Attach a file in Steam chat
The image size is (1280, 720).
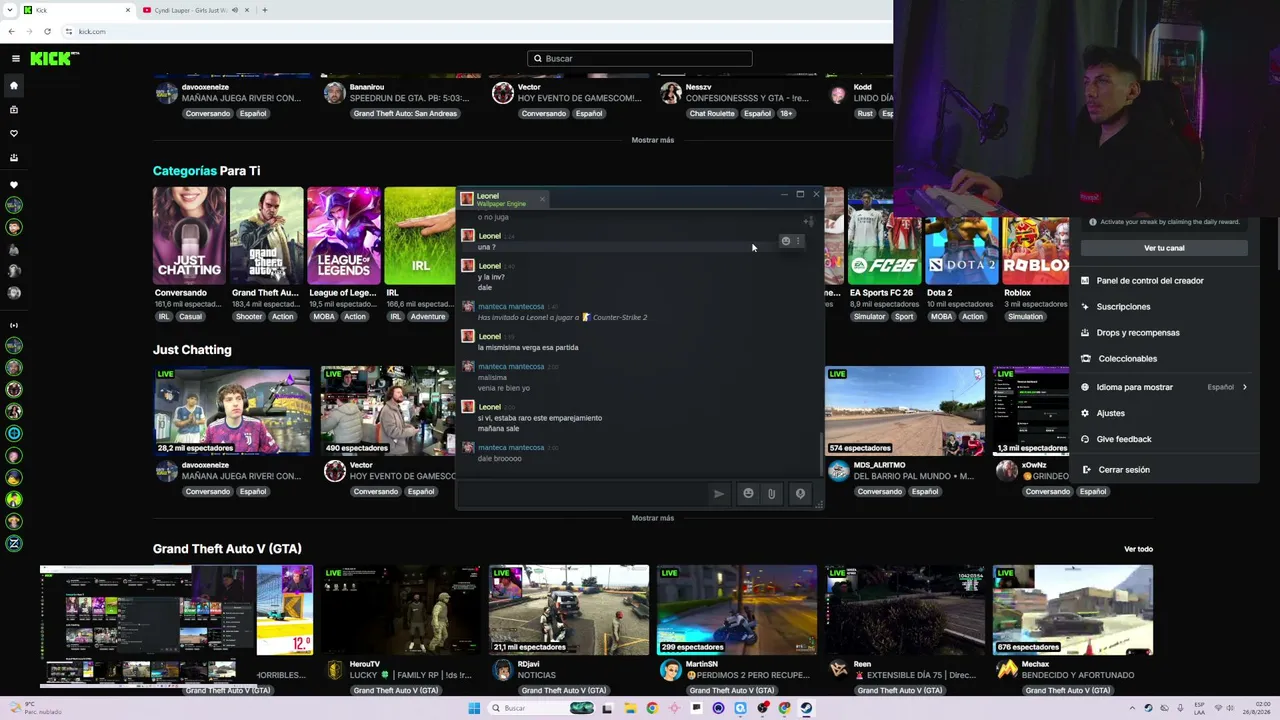[x=771, y=493]
